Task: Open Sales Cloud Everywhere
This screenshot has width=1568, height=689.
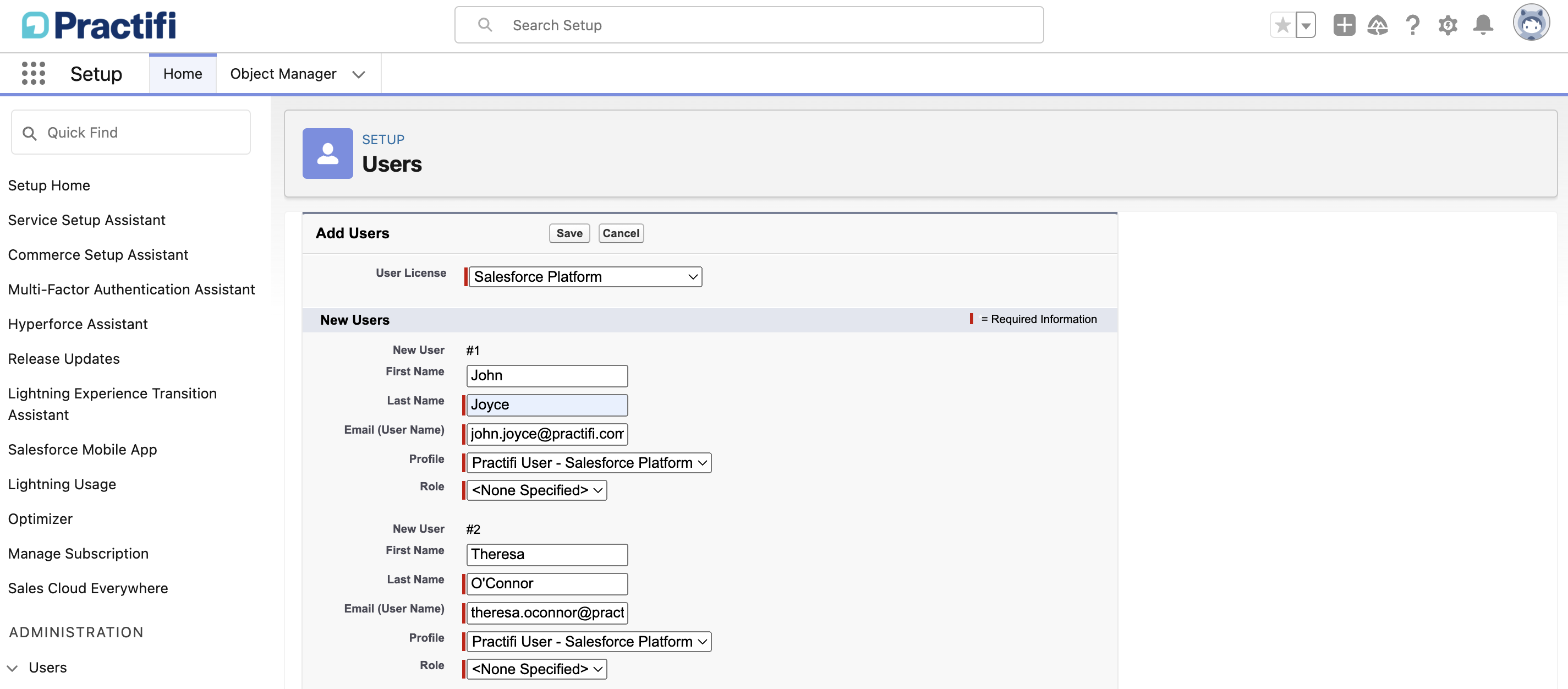Action: click(x=88, y=588)
